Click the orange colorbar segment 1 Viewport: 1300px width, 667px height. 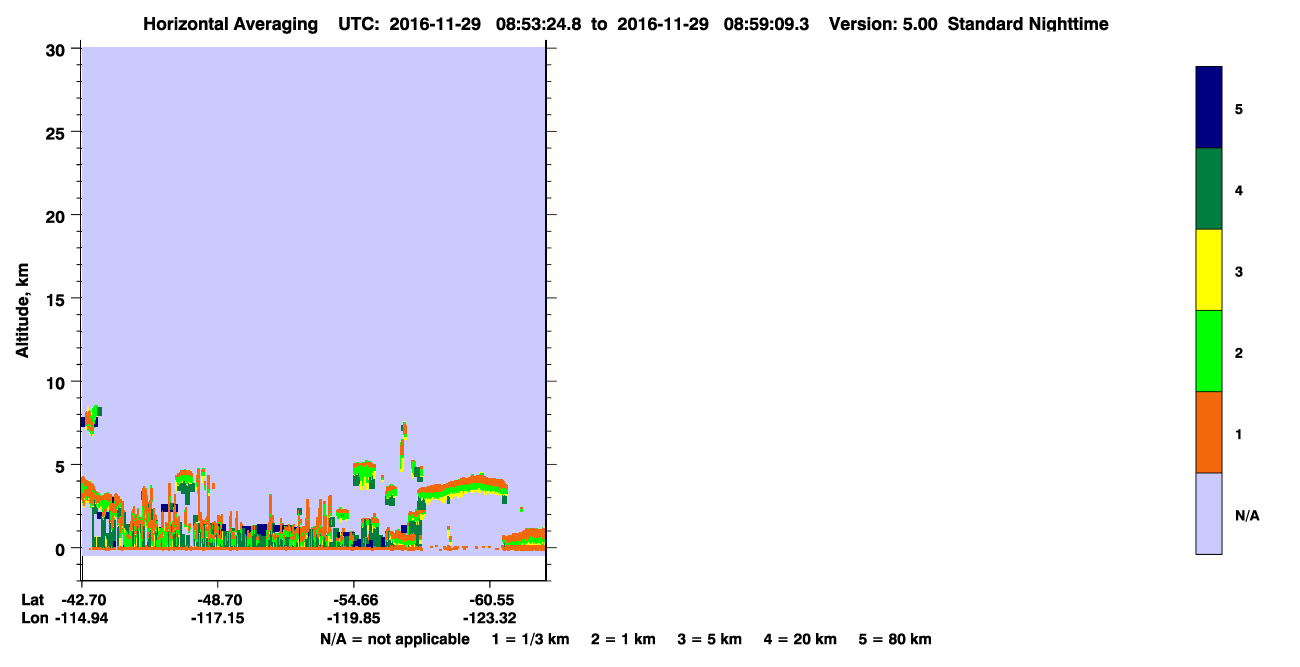pos(1209,432)
